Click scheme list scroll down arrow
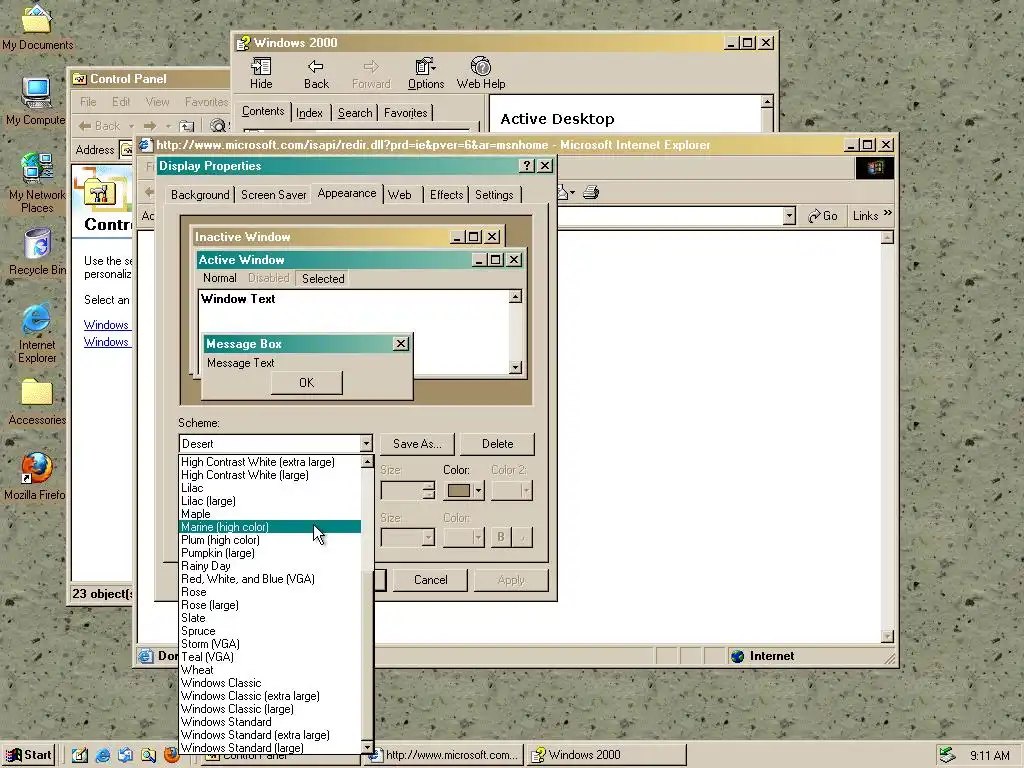Viewport: 1024px width, 768px height. (367, 748)
